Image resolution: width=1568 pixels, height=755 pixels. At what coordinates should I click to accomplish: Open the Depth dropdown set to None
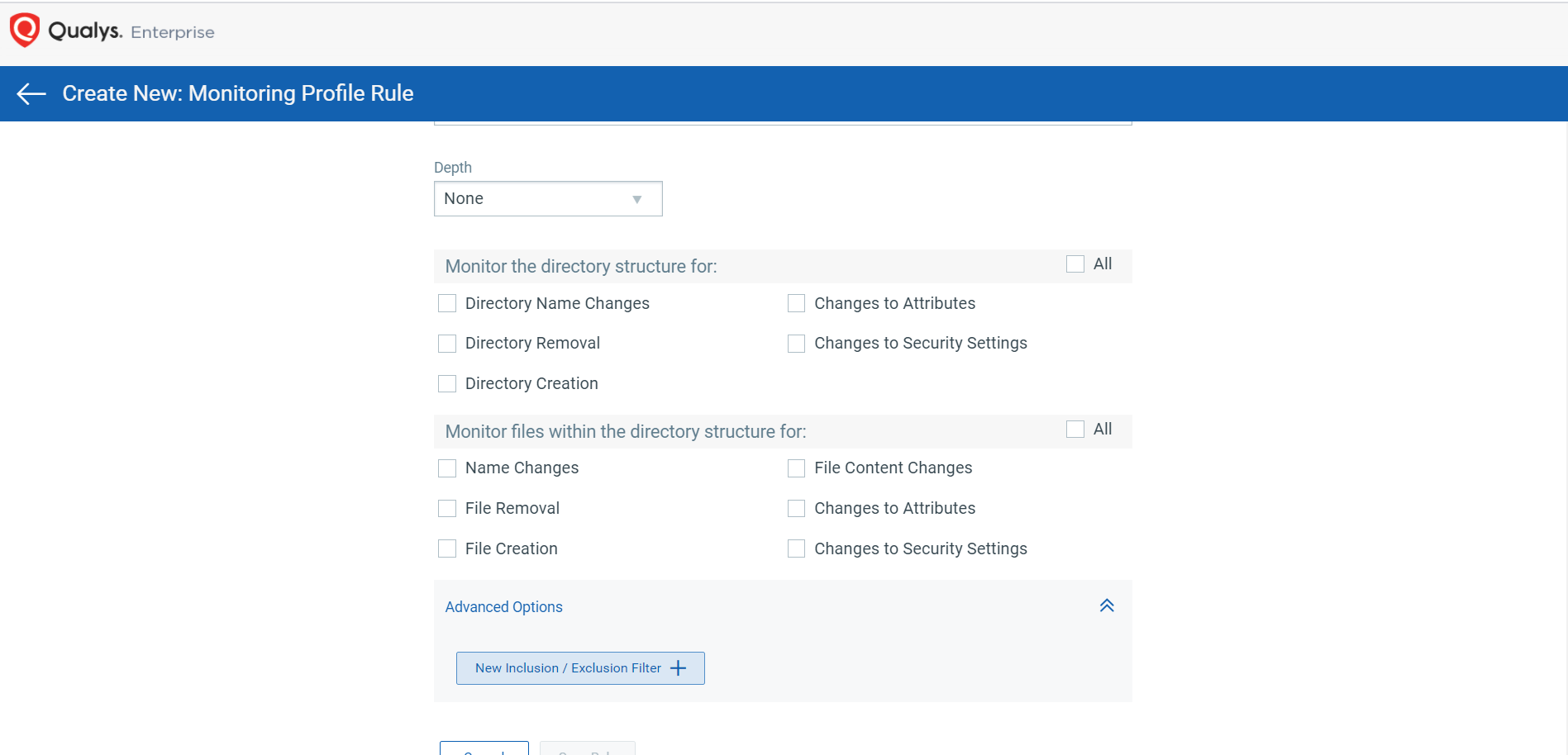[547, 199]
